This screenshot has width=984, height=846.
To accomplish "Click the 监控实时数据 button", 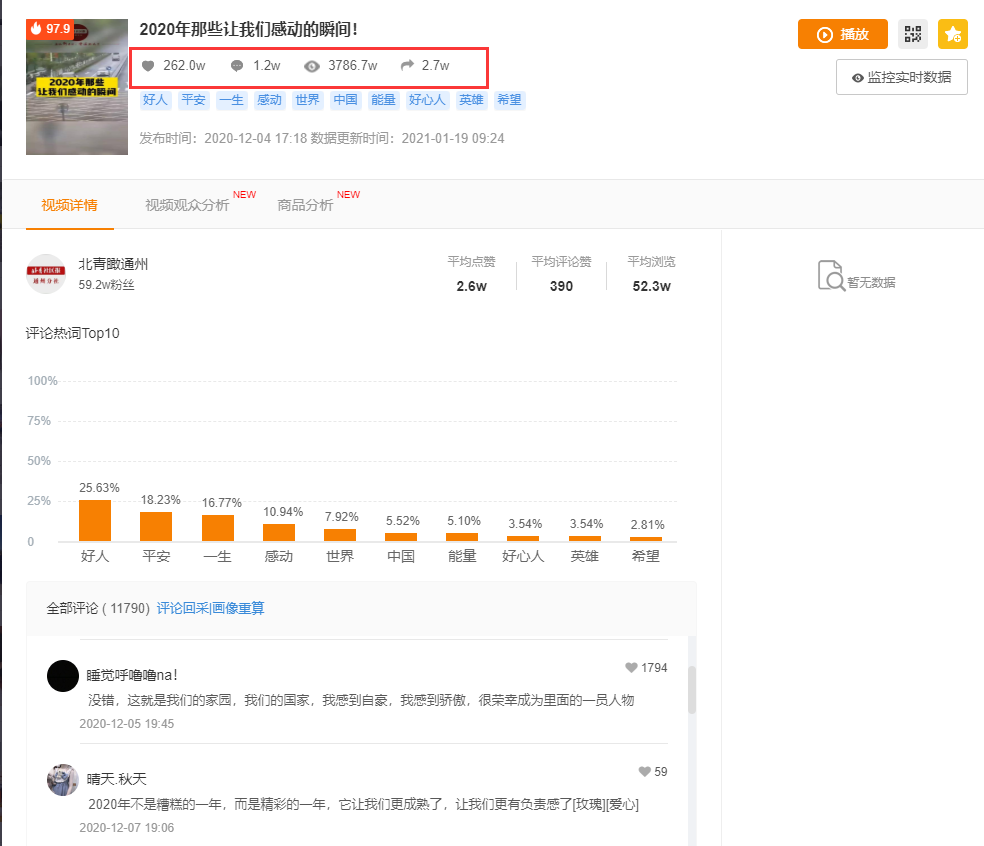I will click(x=902, y=77).
